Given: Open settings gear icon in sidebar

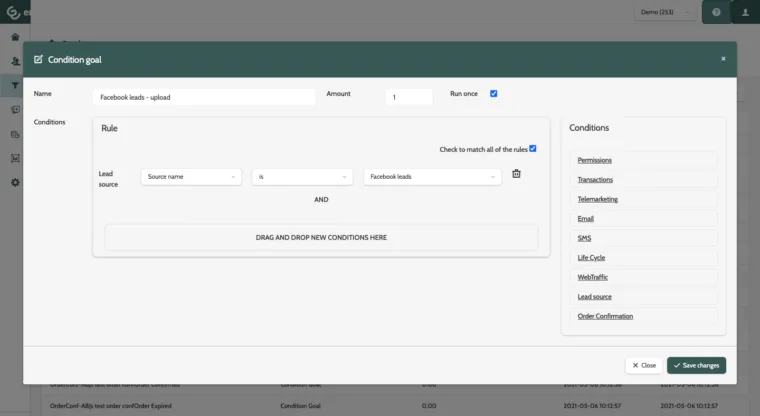Looking at the screenshot, I should tap(15, 182).
